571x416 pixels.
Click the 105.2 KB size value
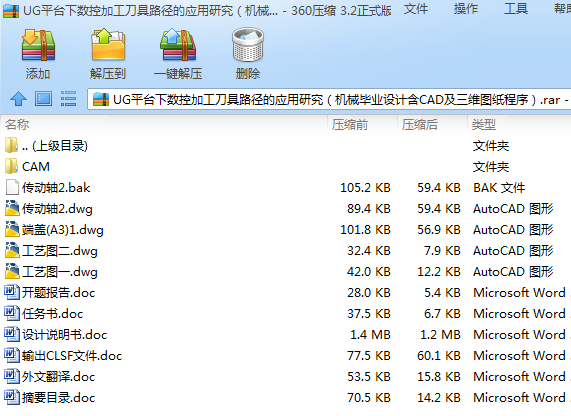click(x=365, y=188)
